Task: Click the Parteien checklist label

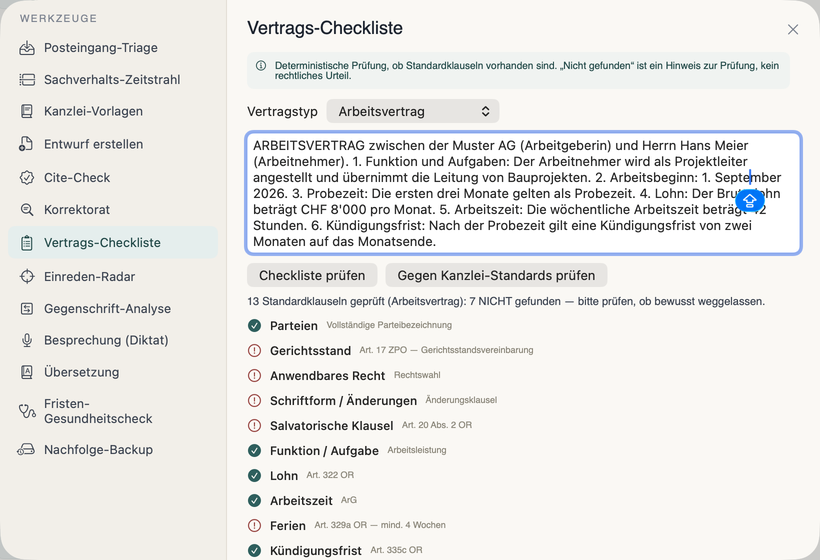Action: pyautogui.click(x=294, y=326)
